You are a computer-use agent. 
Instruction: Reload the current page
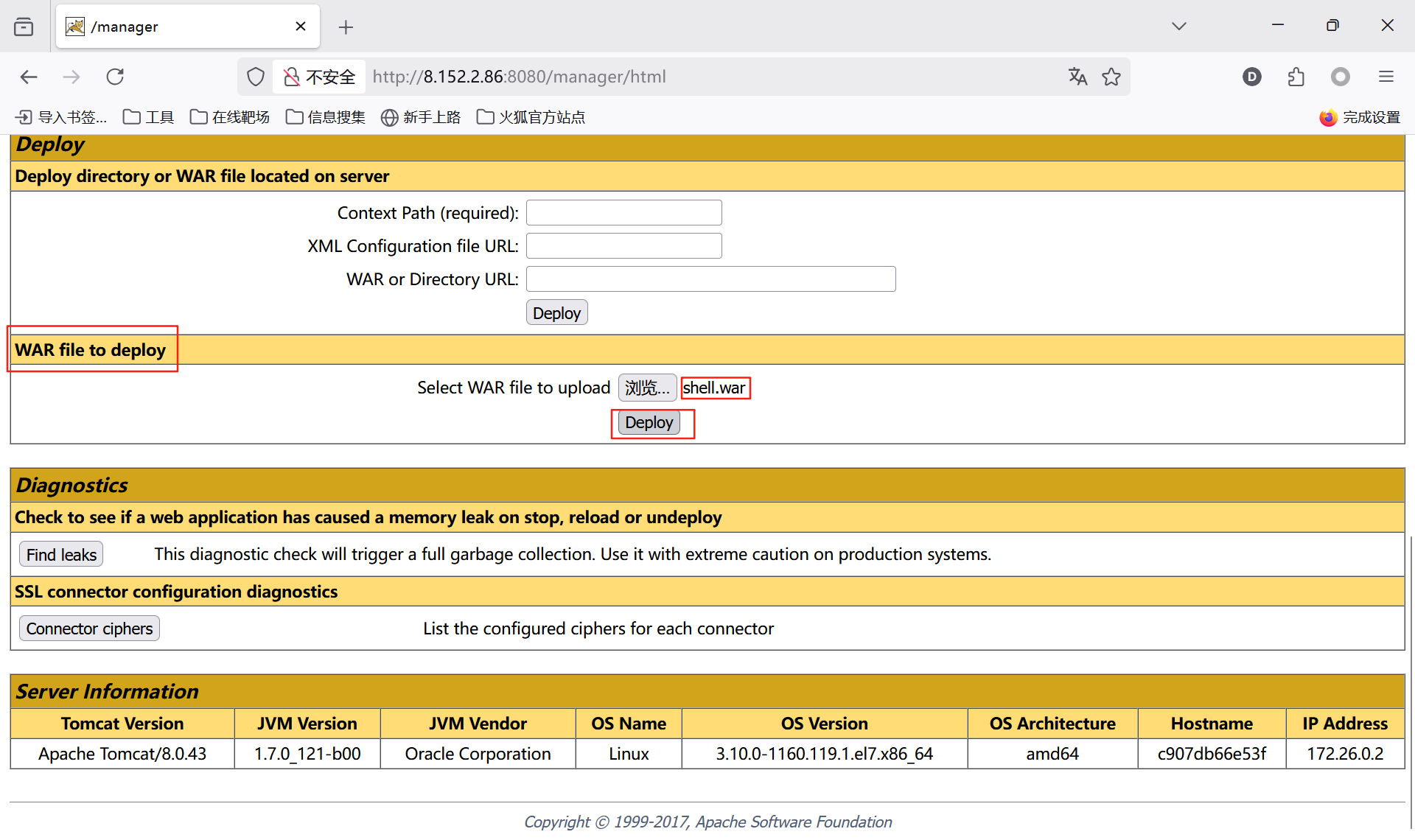click(115, 77)
